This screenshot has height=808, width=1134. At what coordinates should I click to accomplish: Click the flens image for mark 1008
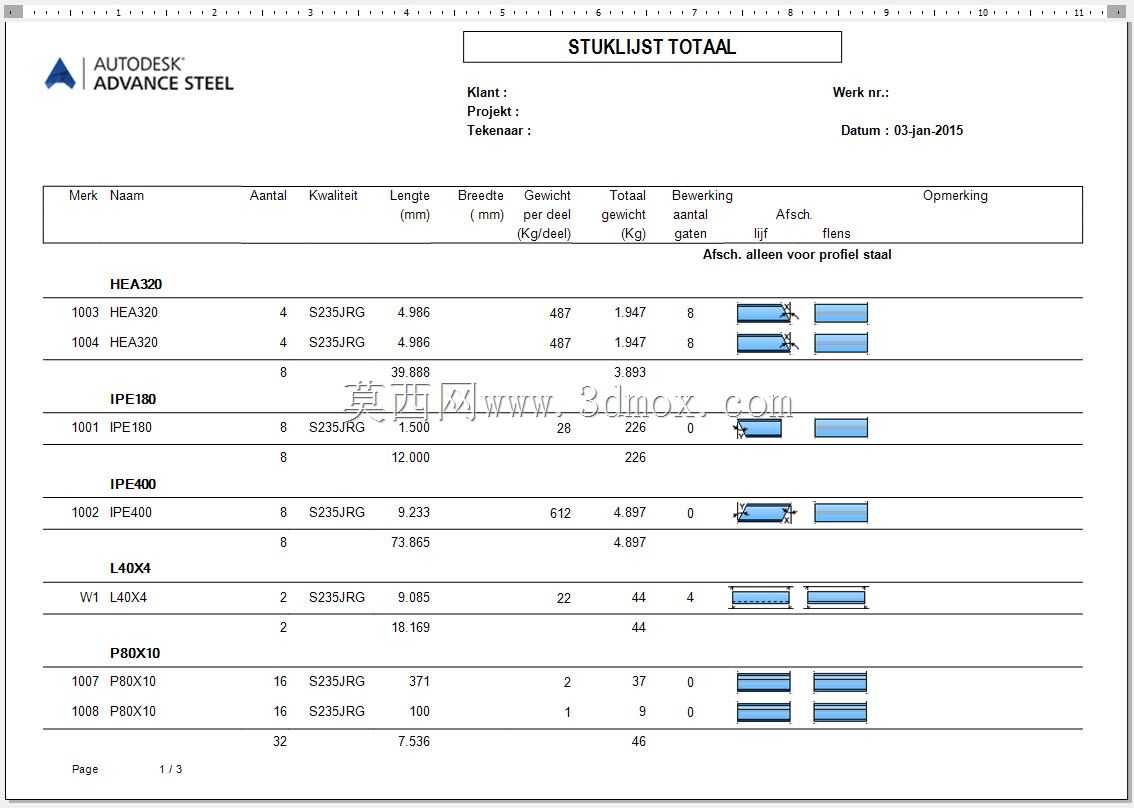point(840,713)
